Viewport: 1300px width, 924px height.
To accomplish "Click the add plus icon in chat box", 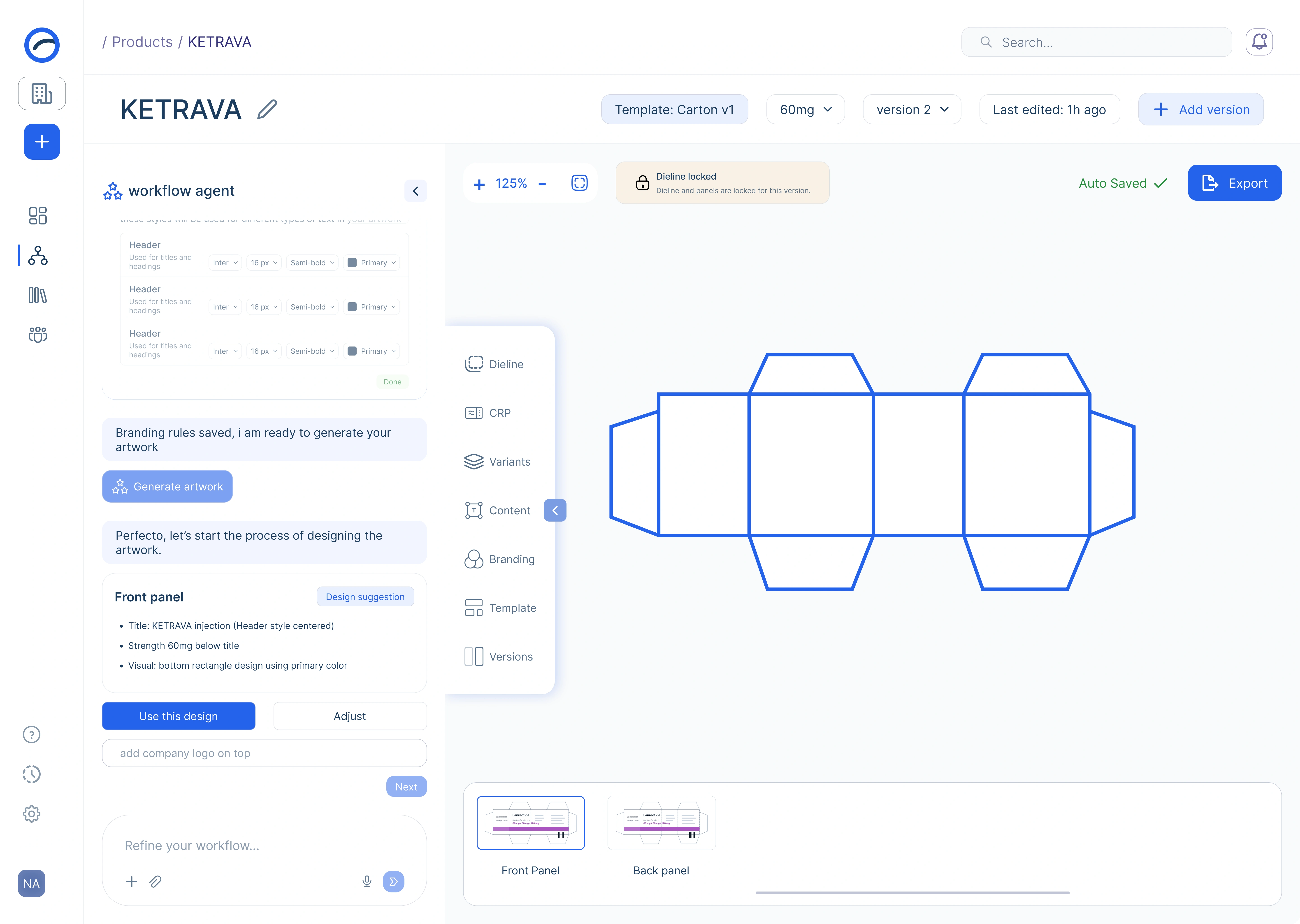I will pos(132,881).
